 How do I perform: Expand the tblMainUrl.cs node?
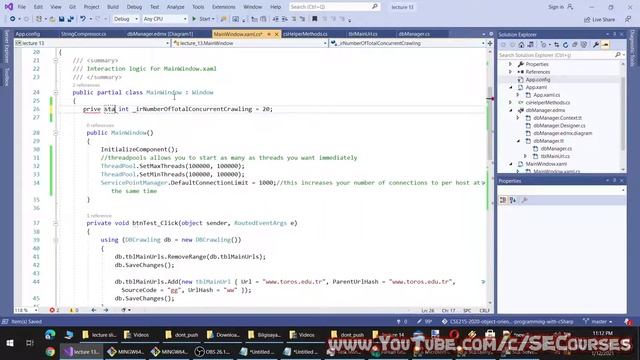(x=526, y=156)
